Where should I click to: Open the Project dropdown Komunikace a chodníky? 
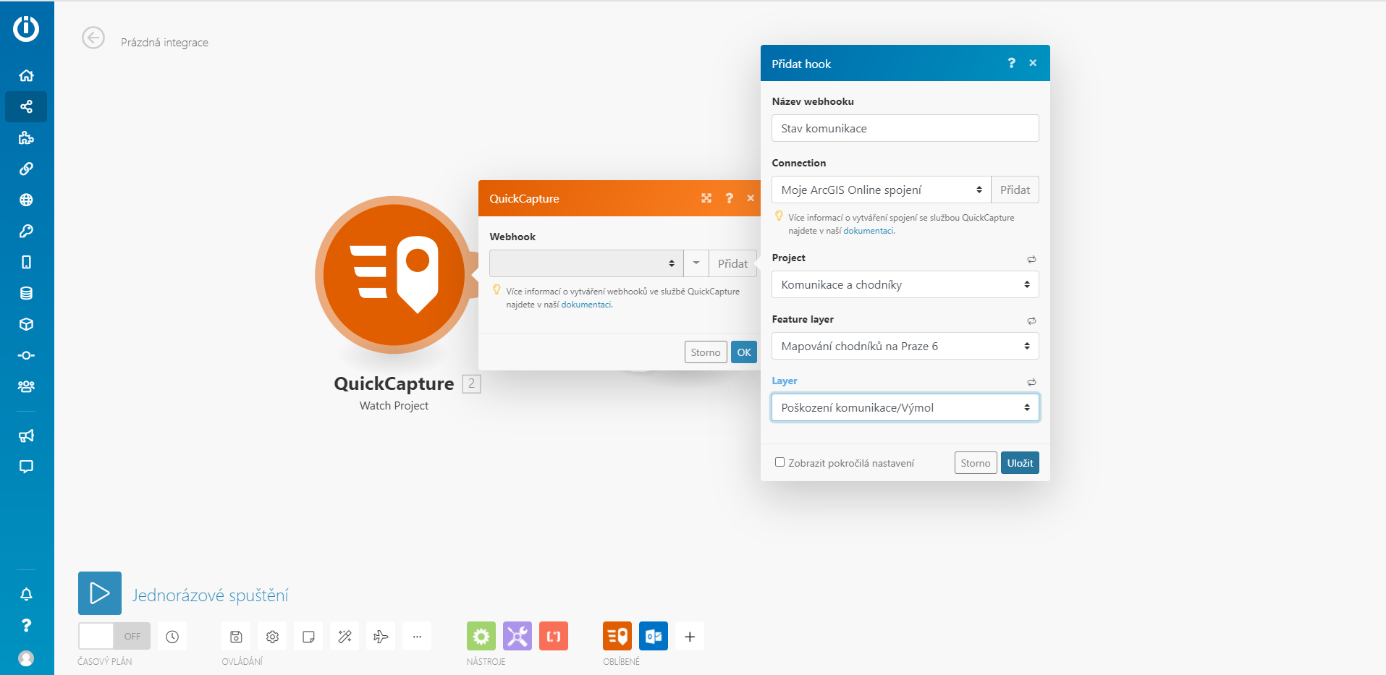point(905,284)
